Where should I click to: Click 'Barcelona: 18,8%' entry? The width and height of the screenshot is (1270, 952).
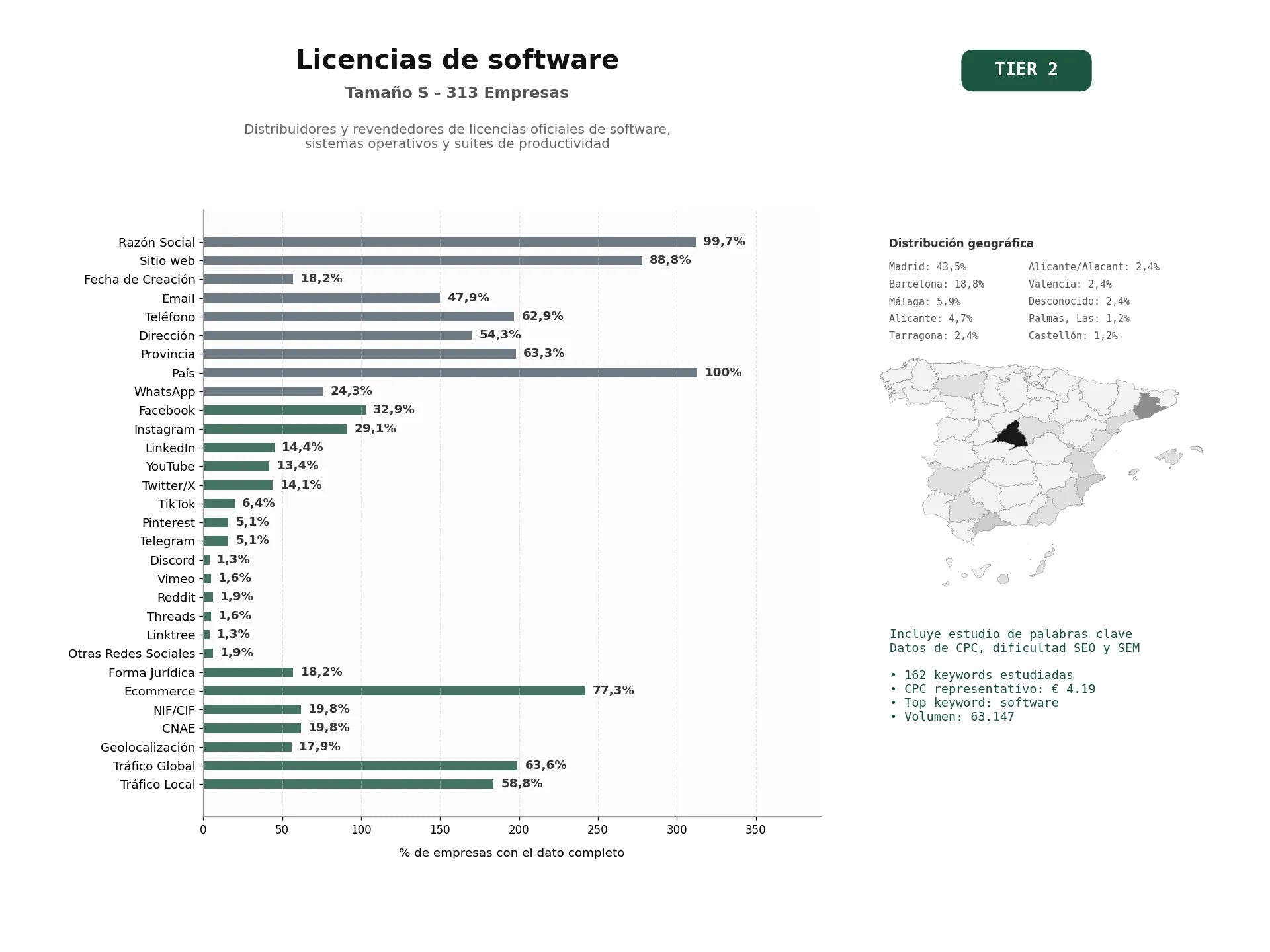click(937, 284)
